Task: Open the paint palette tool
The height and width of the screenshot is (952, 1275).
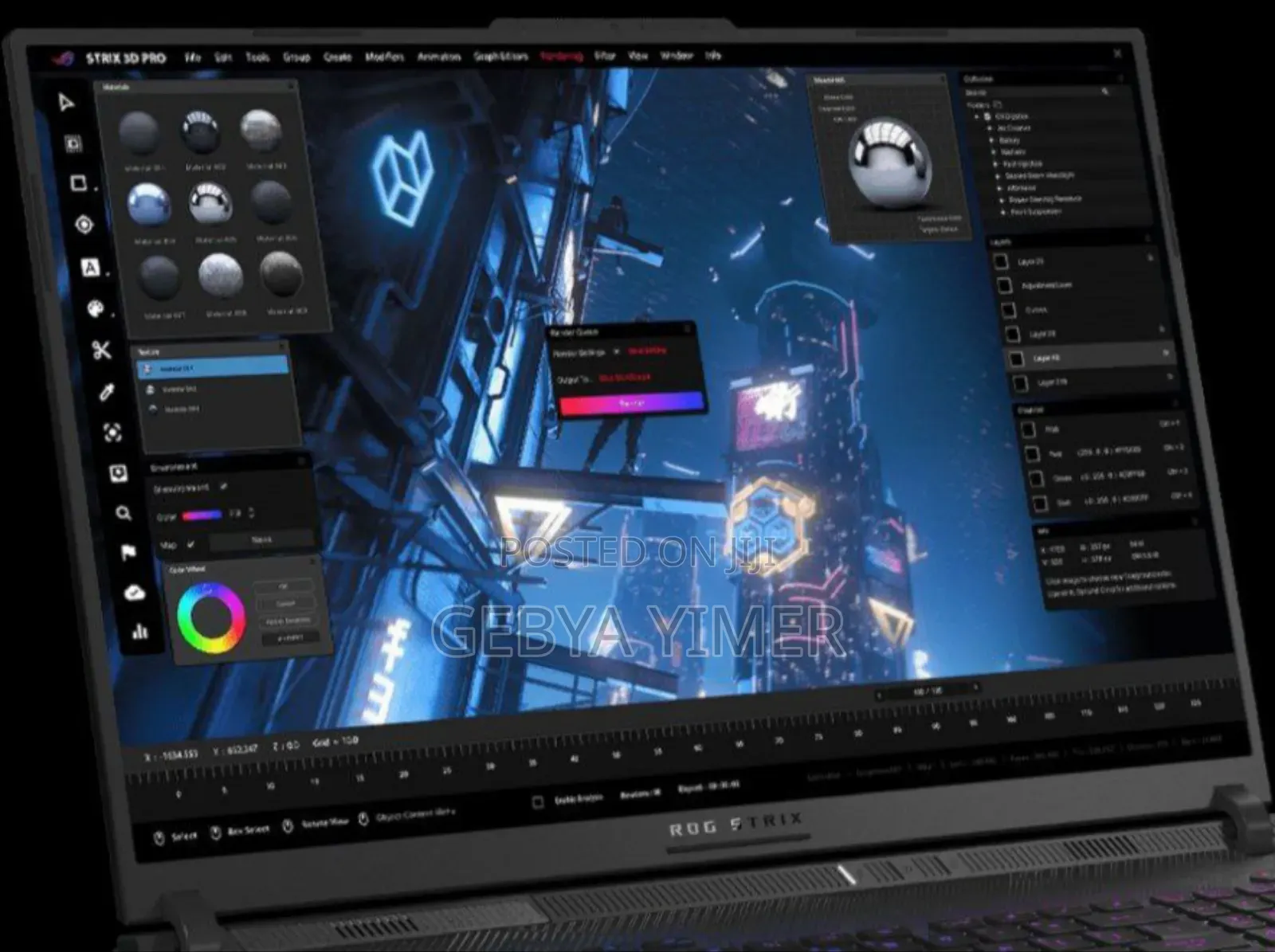Action: pyautogui.click(x=96, y=308)
